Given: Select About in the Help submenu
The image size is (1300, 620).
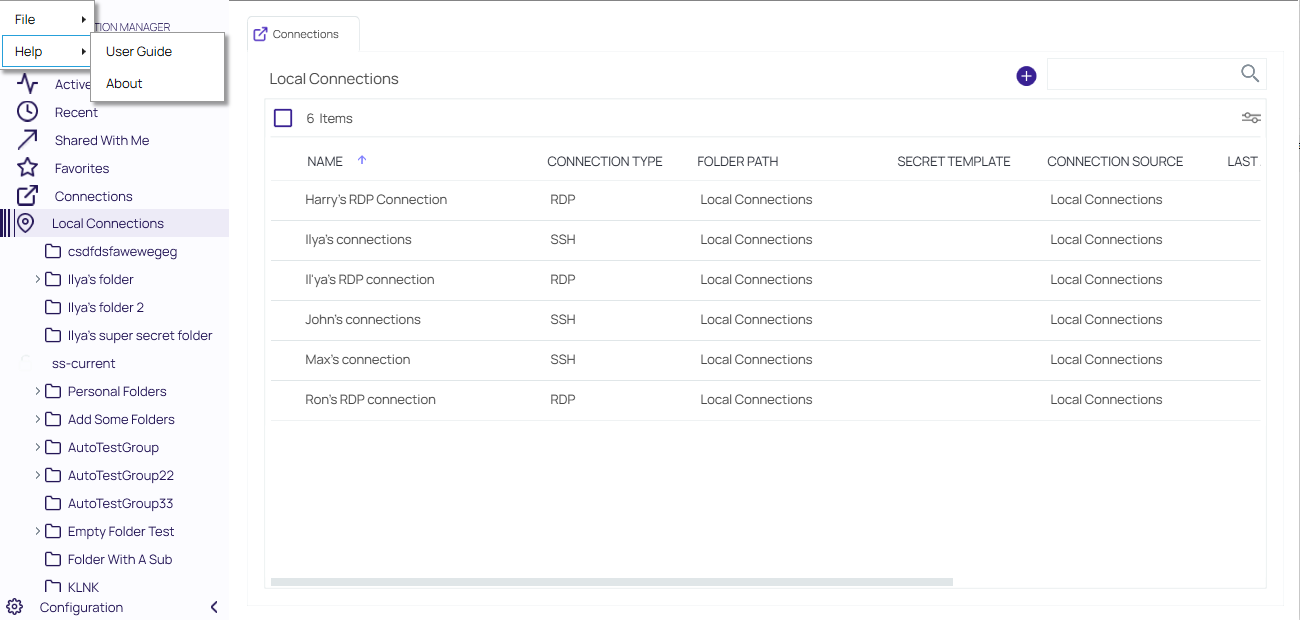Looking at the screenshot, I should (x=124, y=84).
